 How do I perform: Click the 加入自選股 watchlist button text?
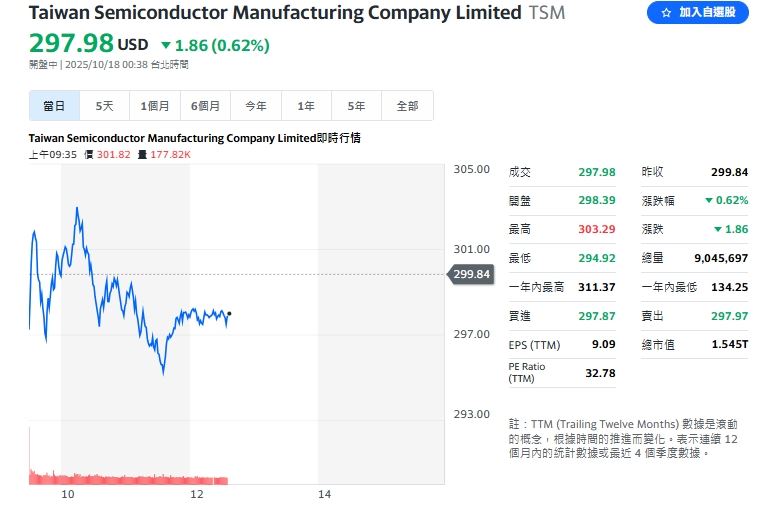707,13
